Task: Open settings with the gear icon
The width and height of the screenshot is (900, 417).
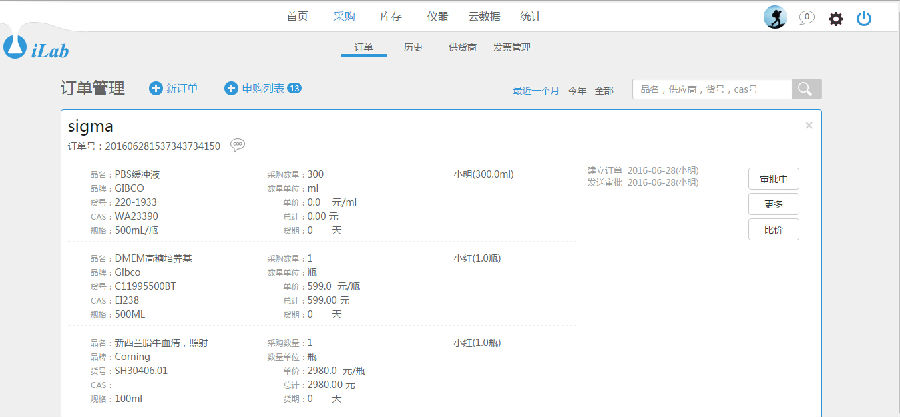Action: 836,19
